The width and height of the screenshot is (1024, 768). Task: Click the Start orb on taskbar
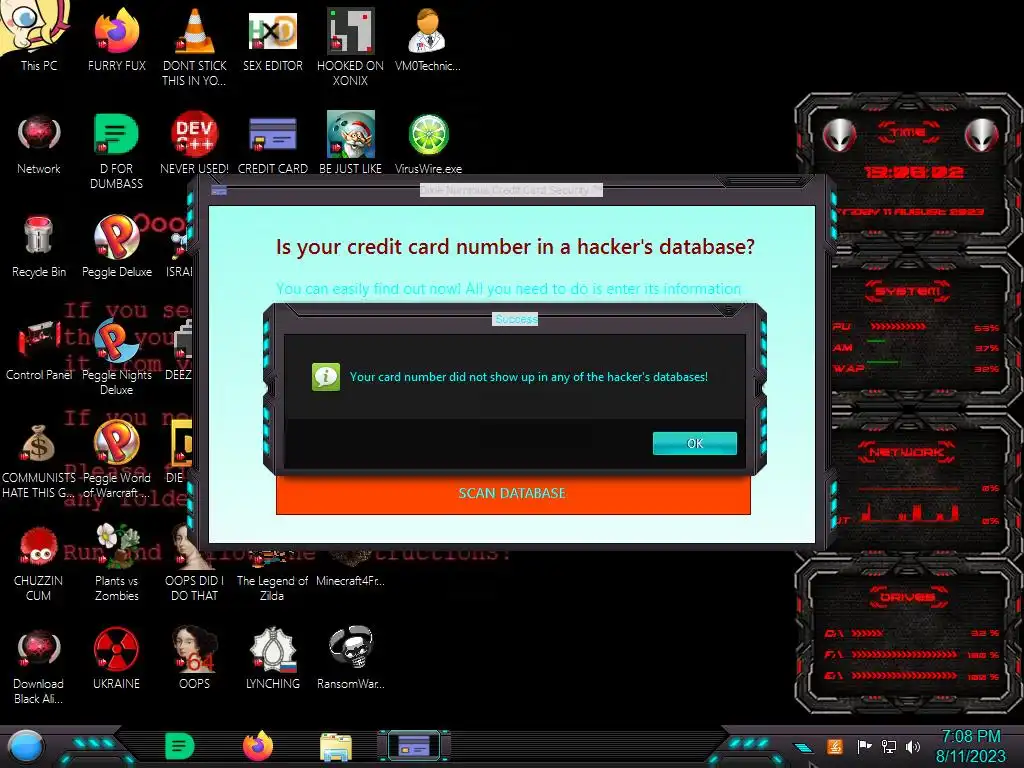click(x=26, y=747)
